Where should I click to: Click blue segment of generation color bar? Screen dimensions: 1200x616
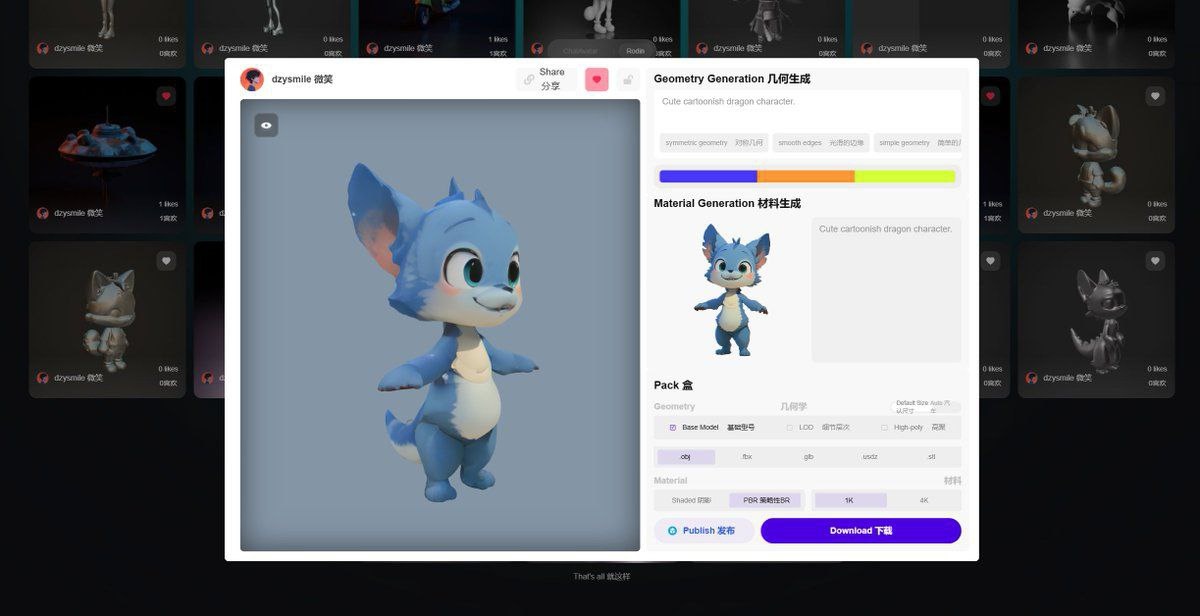tap(708, 176)
